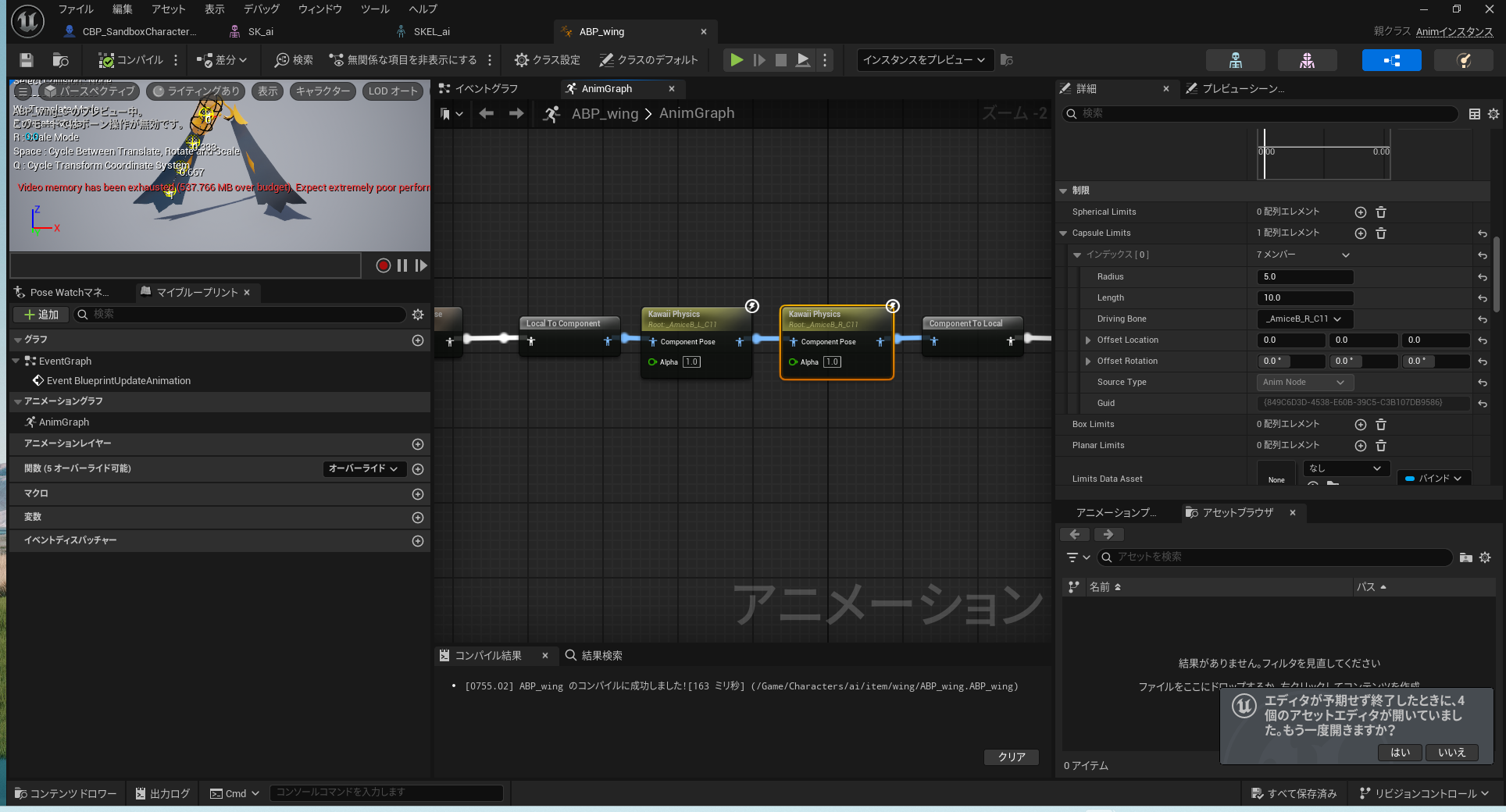Viewport: 1506px width, 812px height.
Task: Toggle the Lighting view mode button
Action: [196, 91]
